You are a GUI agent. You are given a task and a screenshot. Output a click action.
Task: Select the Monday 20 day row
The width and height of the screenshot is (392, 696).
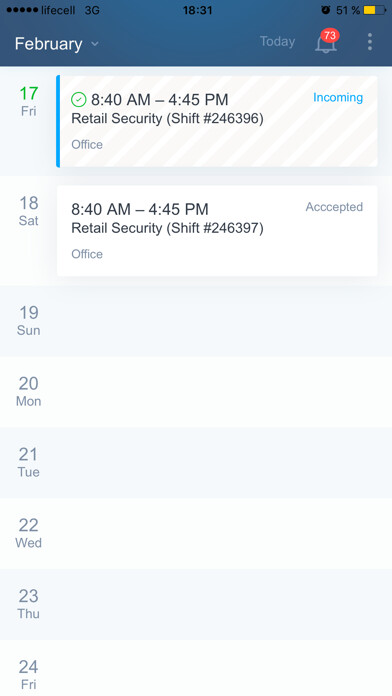(196, 392)
